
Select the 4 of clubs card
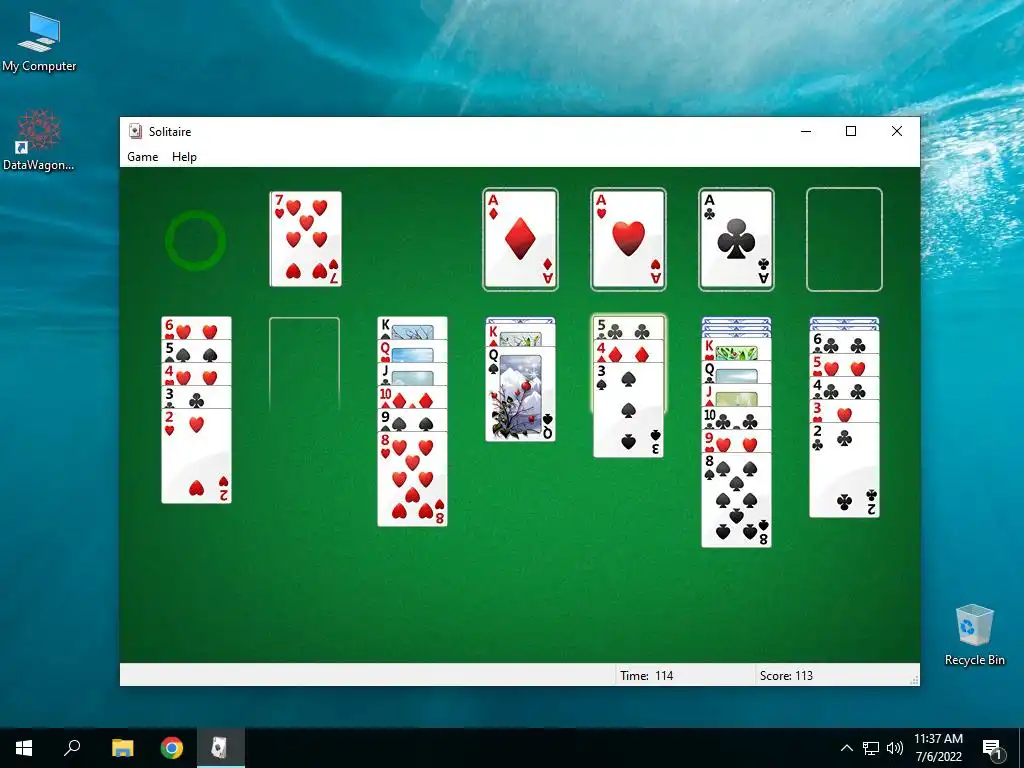(x=844, y=389)
